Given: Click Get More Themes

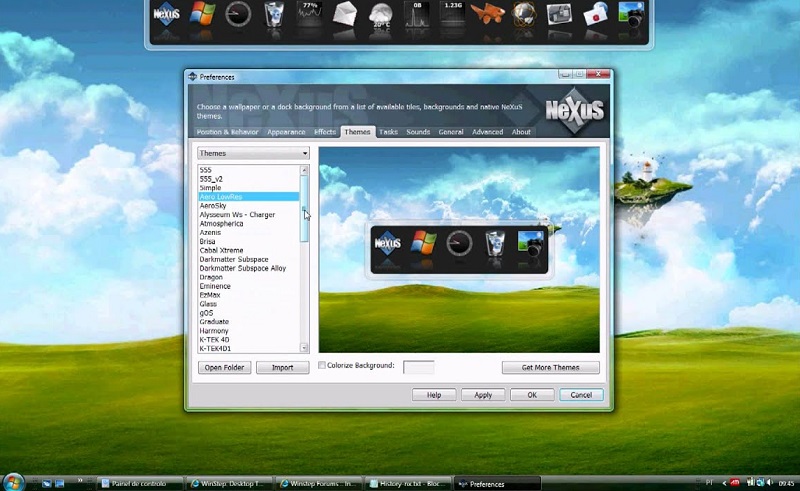Looking at the screenshot, I should (551, 367).
